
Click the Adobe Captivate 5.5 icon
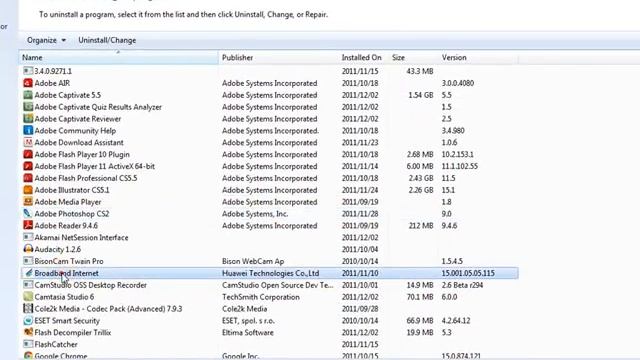point(28,95)
